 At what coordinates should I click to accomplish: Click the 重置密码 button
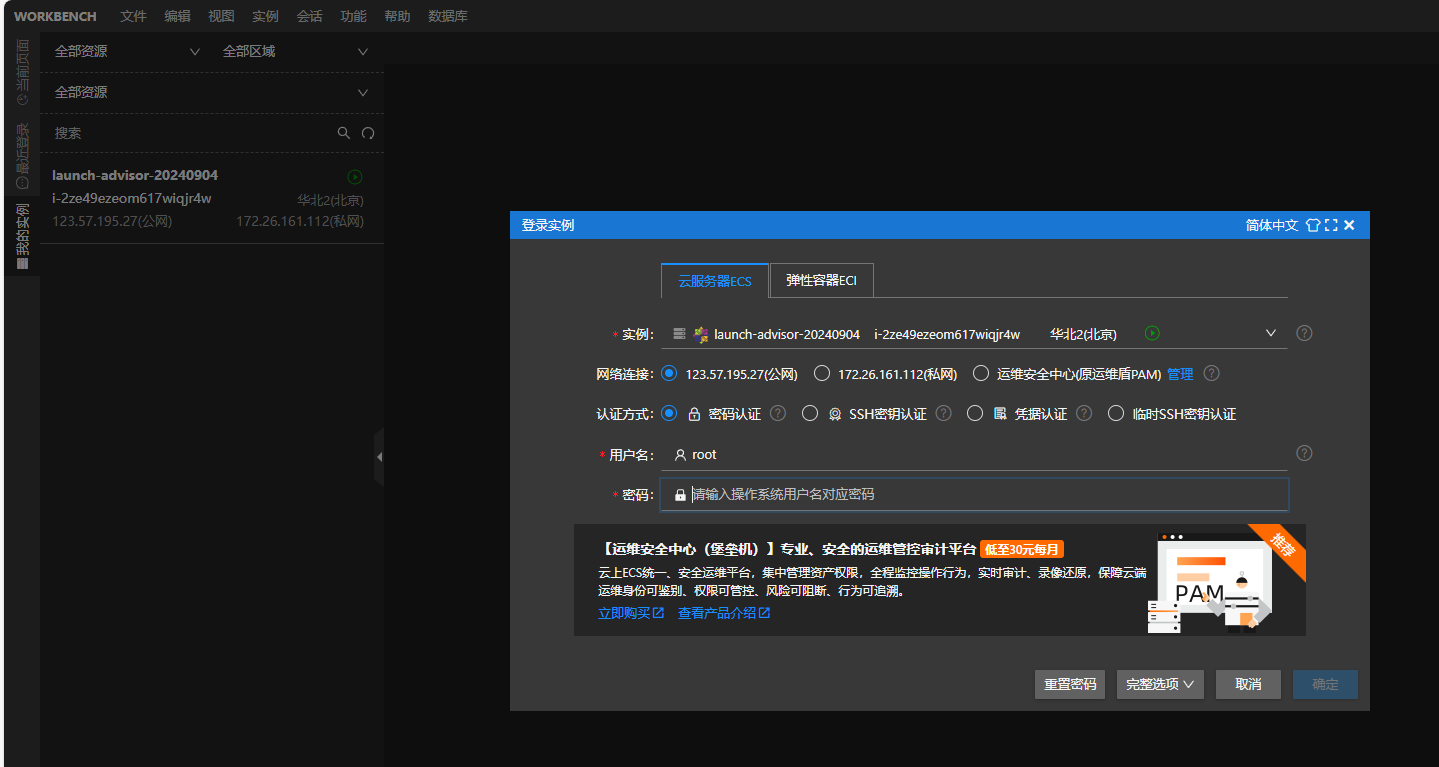pyautogui.click(x=1070, y=685)
